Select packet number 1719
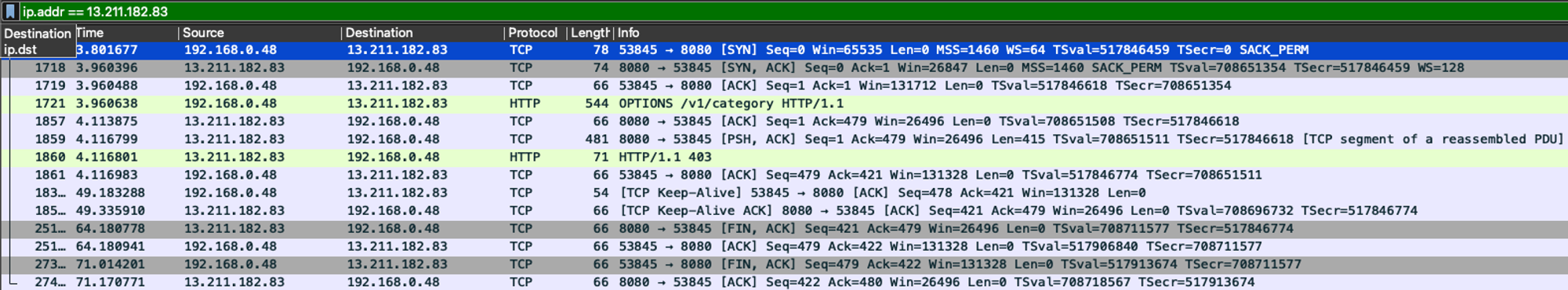 pyautogui.click(x=784, y=86)
